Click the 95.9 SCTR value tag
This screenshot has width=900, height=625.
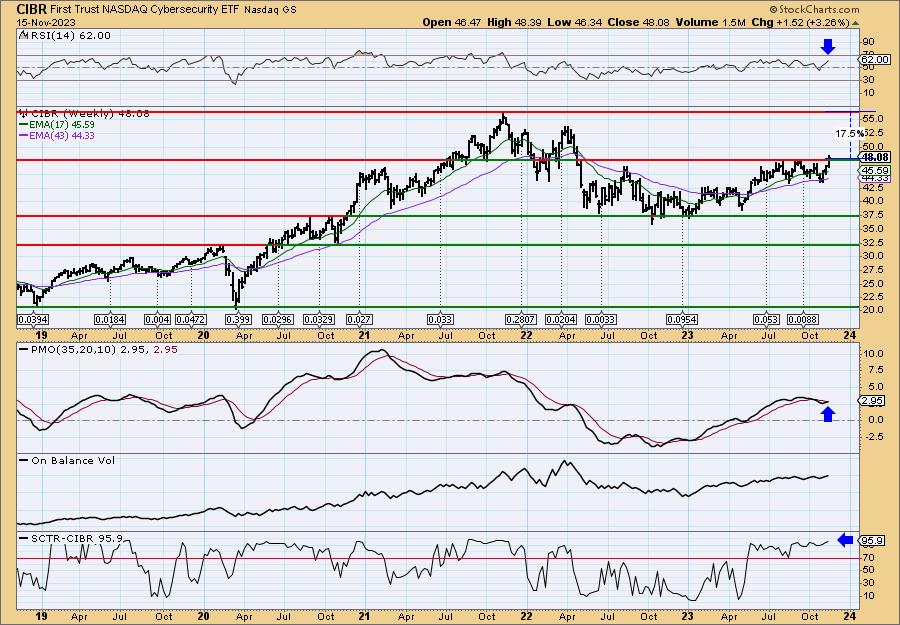(x=871, y=541)
